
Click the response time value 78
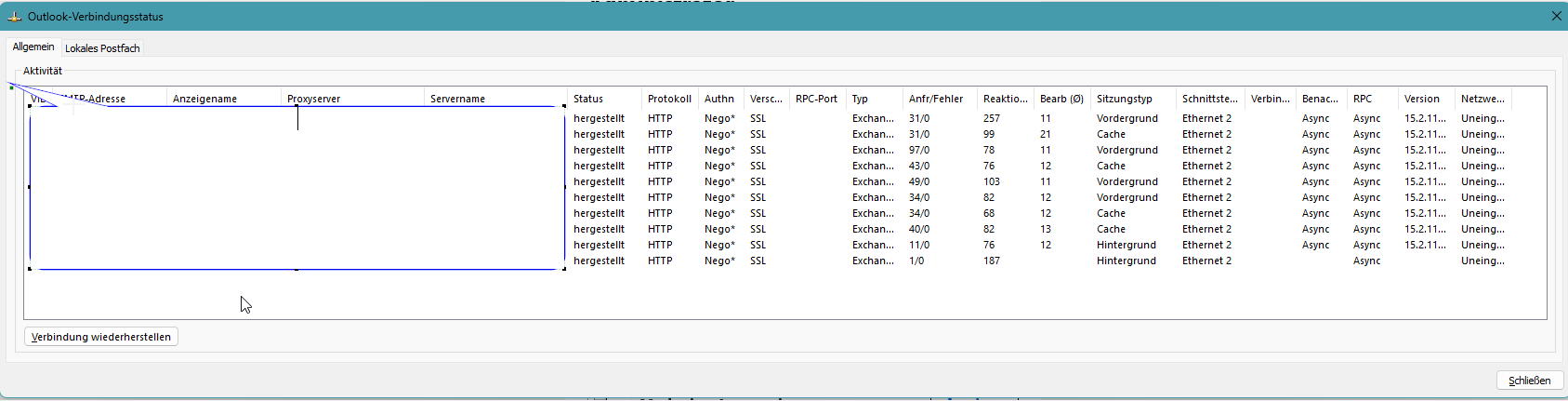989,150
